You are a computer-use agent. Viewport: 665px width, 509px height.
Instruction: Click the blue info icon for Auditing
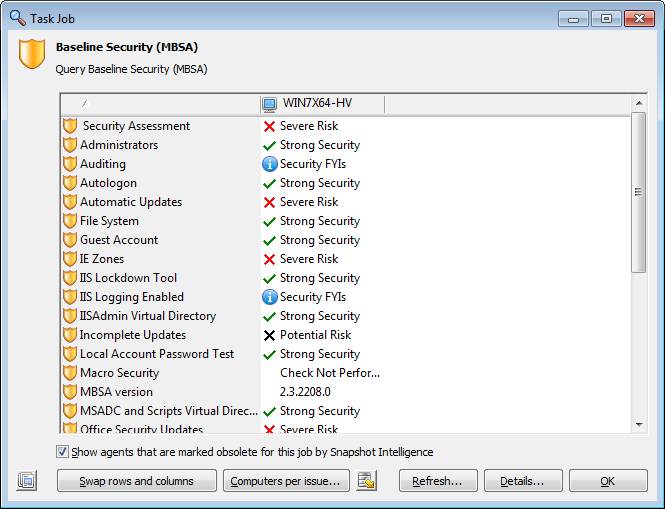point(270,164)
